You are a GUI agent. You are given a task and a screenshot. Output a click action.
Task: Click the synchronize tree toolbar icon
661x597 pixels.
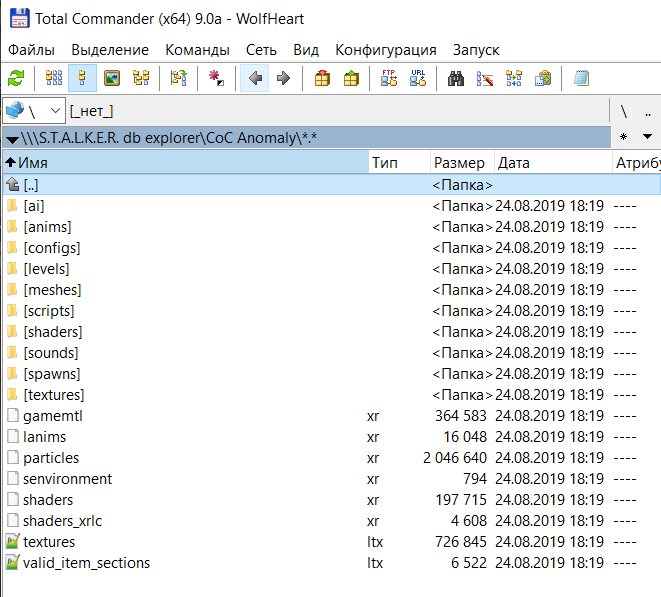tap(179, 78)
